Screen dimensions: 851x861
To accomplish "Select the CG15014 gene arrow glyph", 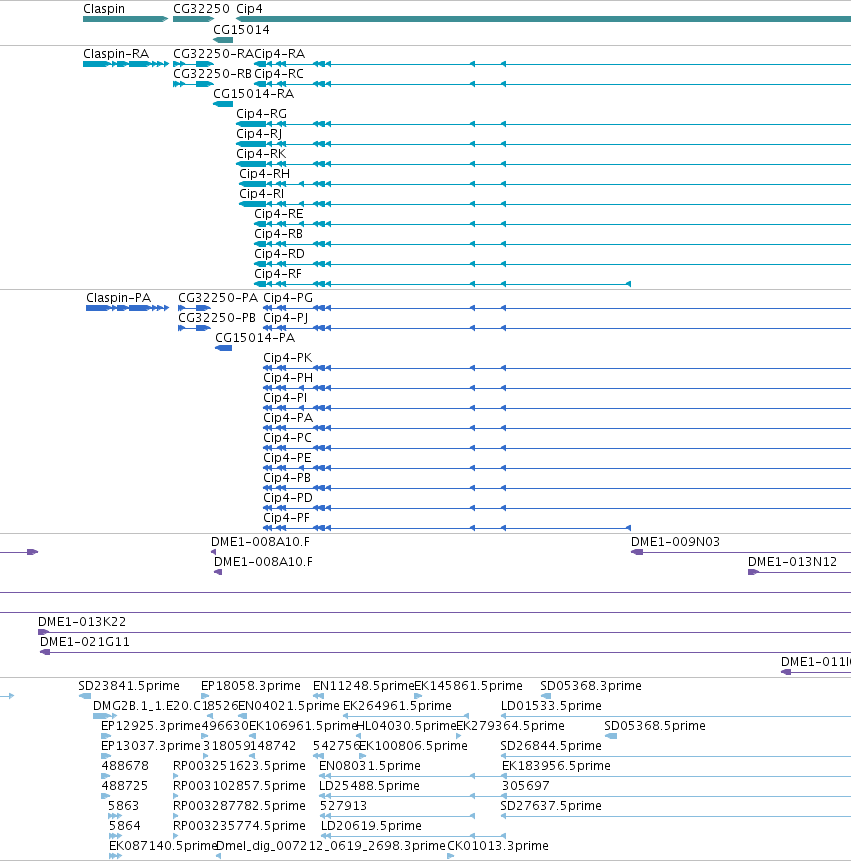I will tap(223, 40).
